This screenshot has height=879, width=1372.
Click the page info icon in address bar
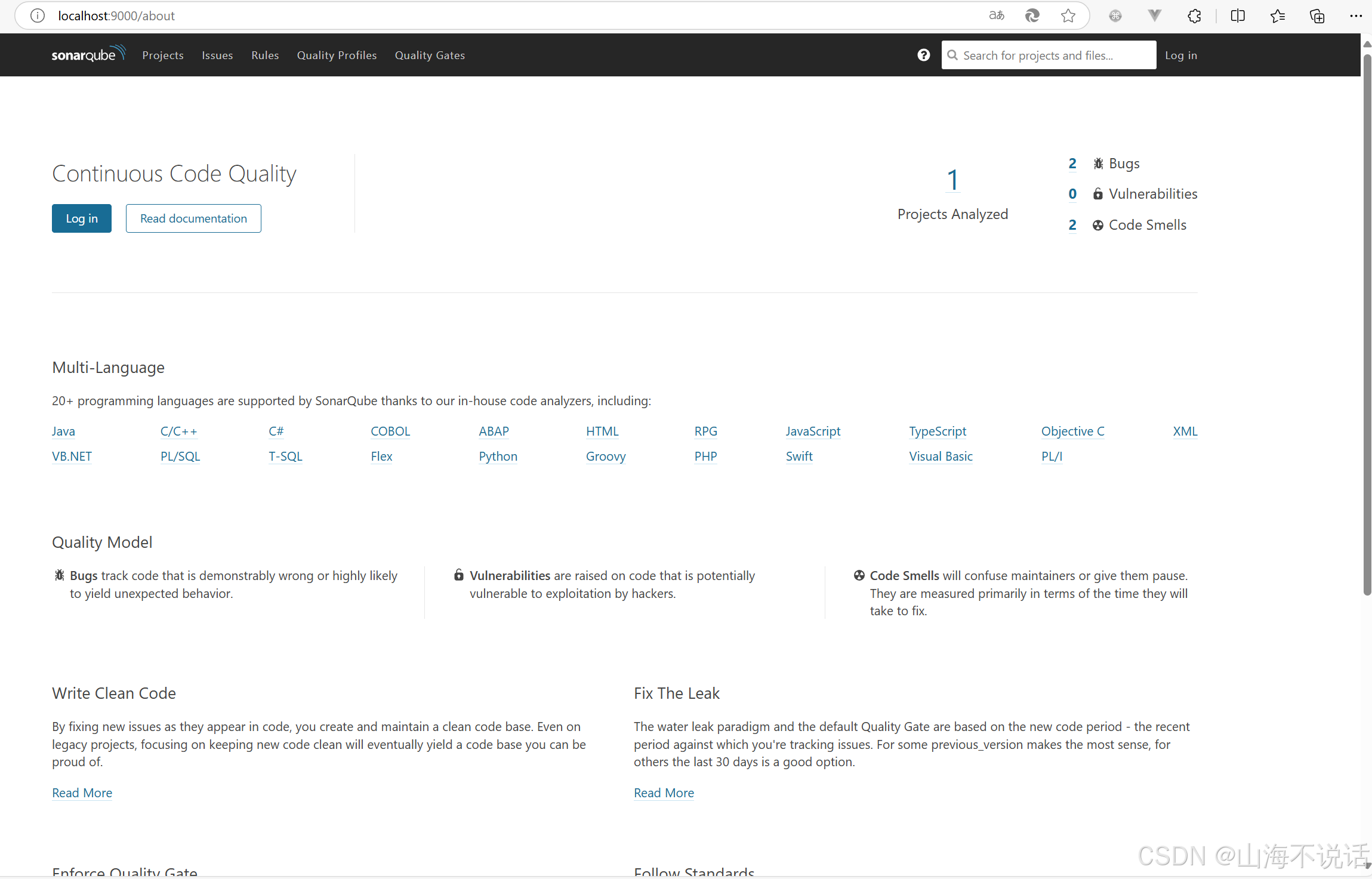(x=37, y=16)
